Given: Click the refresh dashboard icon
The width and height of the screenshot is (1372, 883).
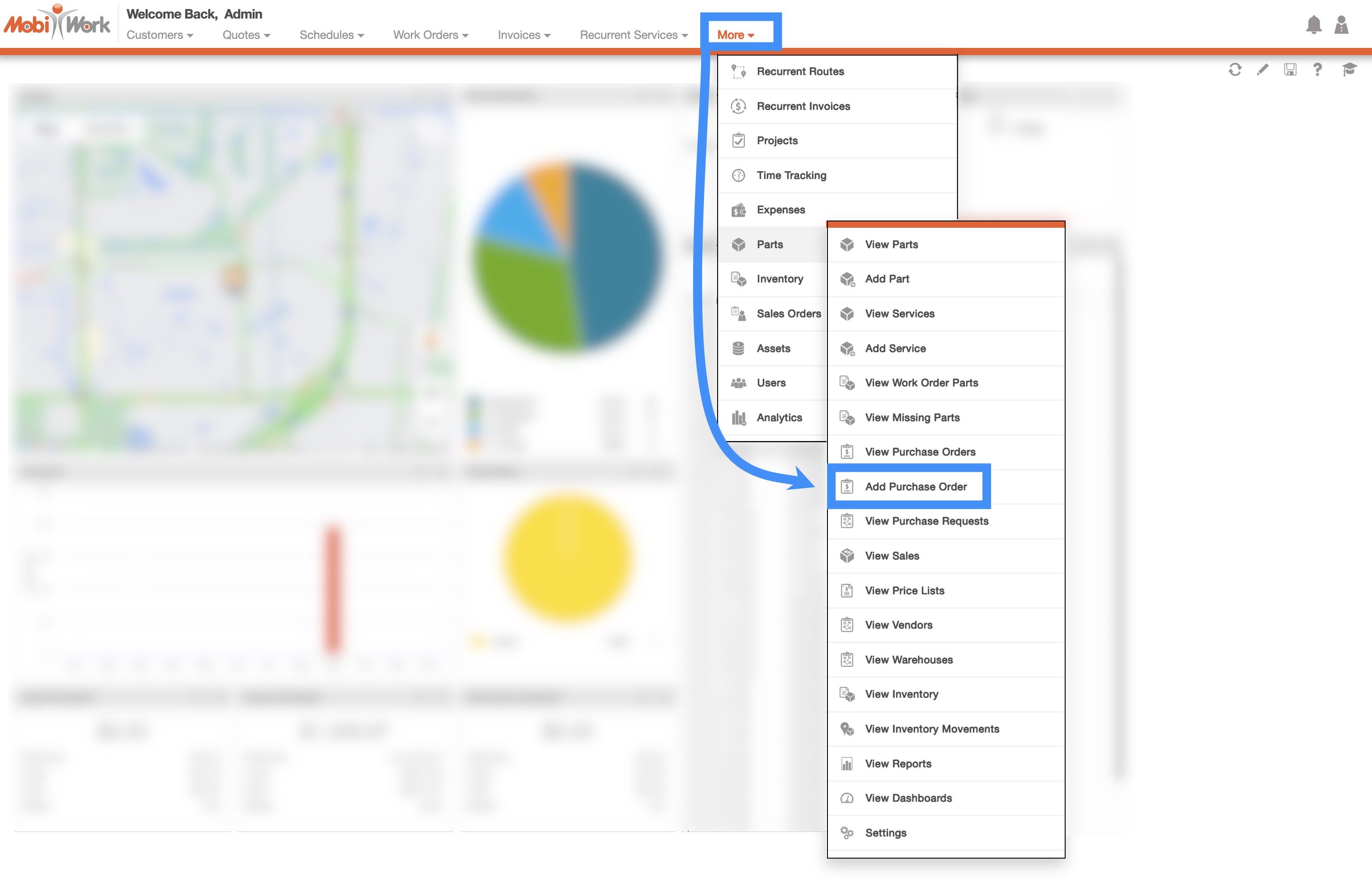Looking at the screenshot, I should 1235,70.
